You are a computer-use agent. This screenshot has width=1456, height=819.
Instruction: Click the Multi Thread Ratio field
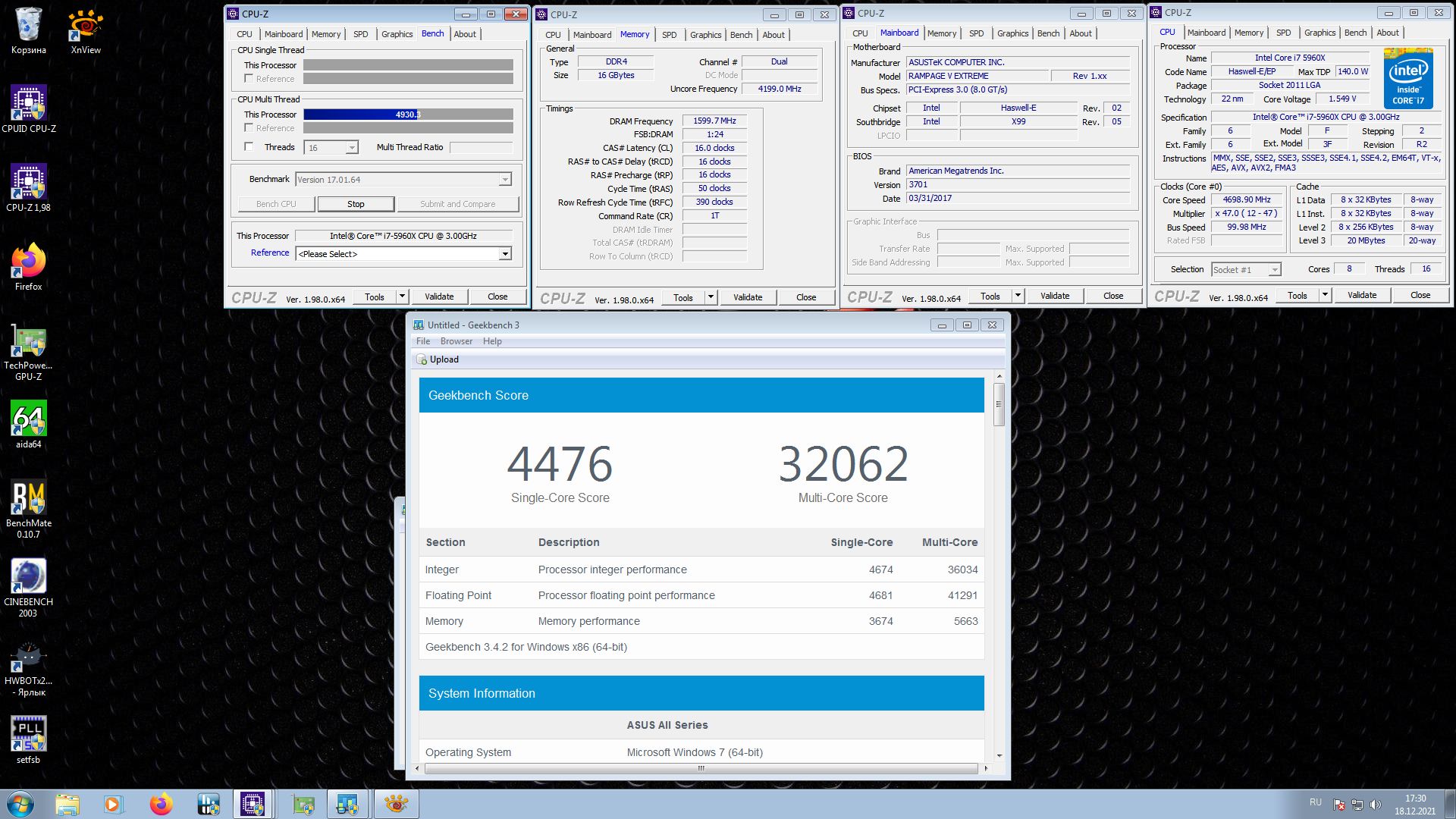(x=482, y=147)
